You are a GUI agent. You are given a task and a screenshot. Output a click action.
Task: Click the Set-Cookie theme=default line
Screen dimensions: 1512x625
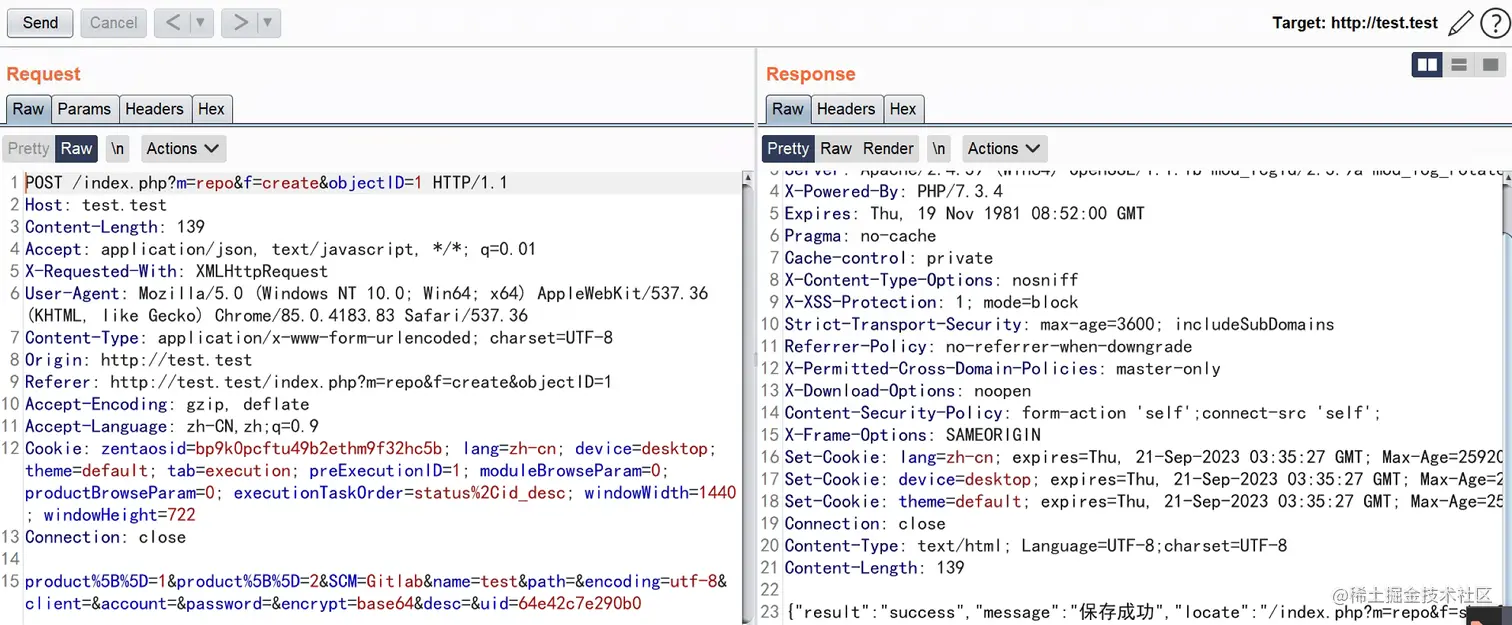[x=1143, y=501]
